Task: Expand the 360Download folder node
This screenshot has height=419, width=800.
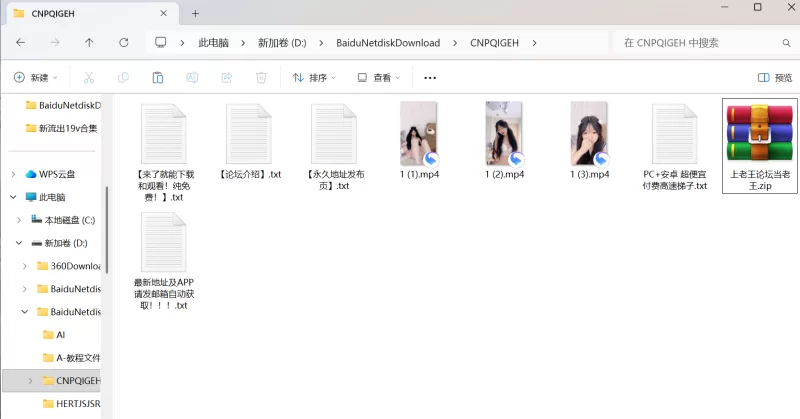Action: coord(24,266)
